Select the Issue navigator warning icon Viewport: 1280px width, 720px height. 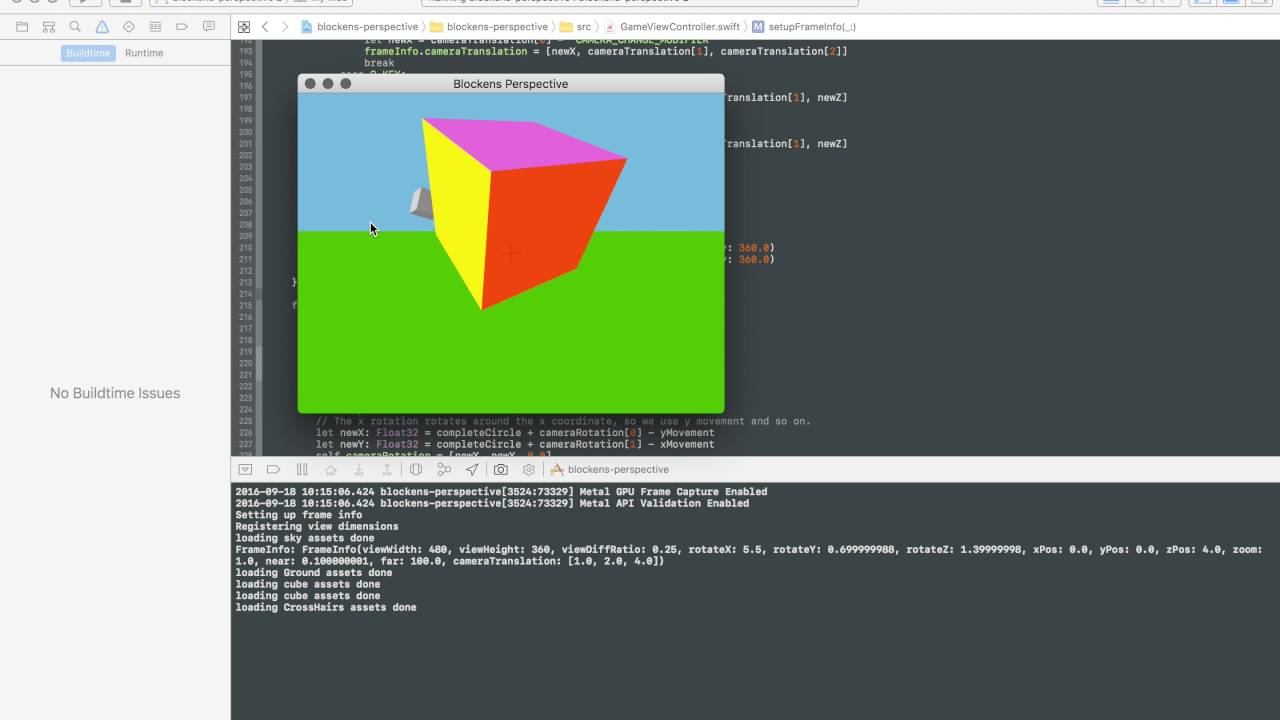[x=102, y=27]
